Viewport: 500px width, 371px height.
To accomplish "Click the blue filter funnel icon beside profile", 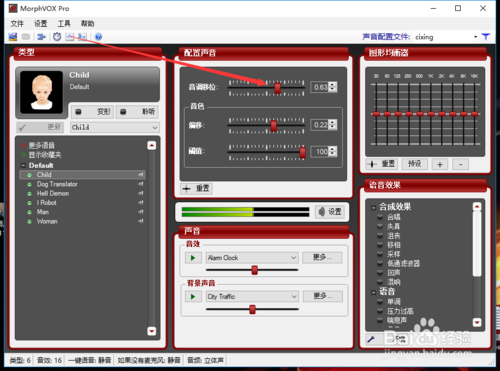I will (x=486, y=37).
